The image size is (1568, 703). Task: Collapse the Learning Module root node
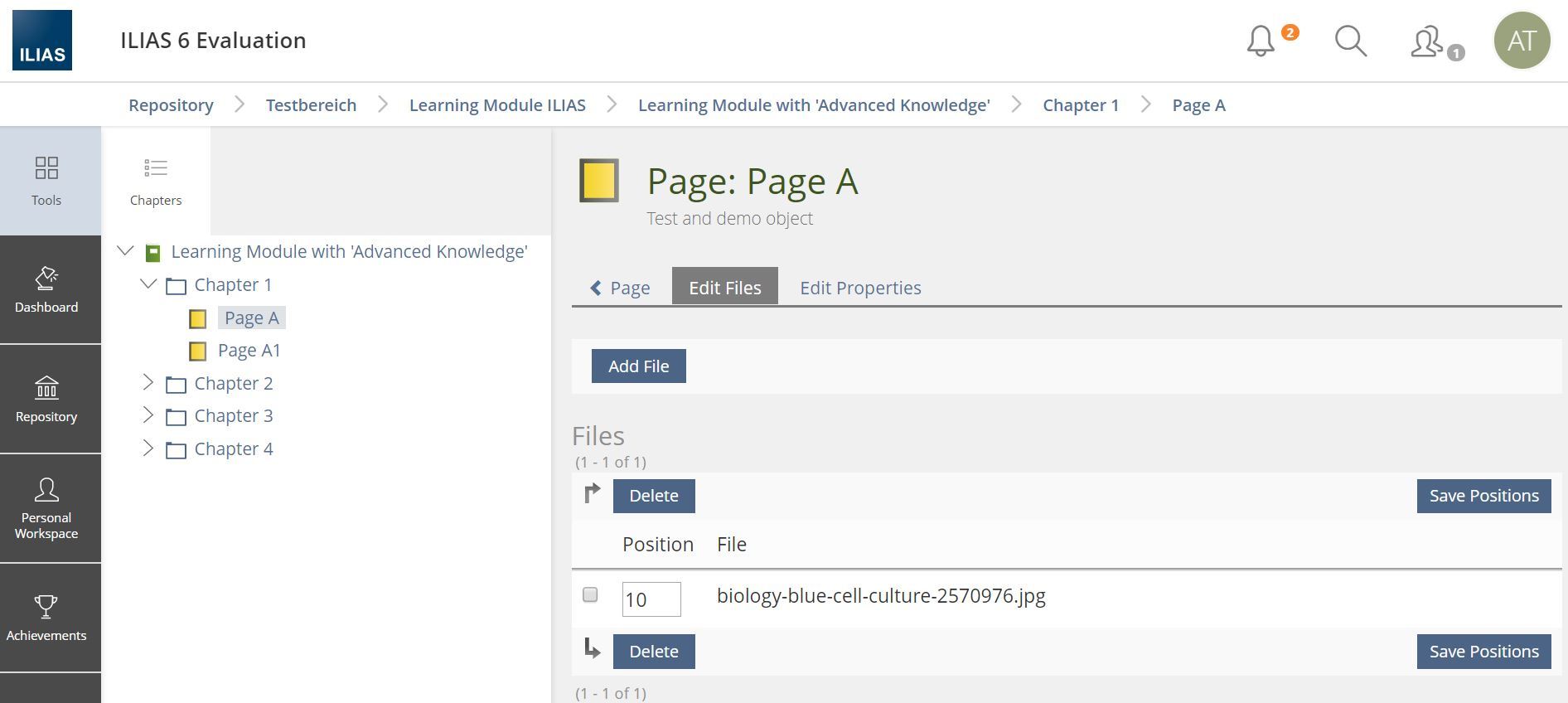point(125,251)
